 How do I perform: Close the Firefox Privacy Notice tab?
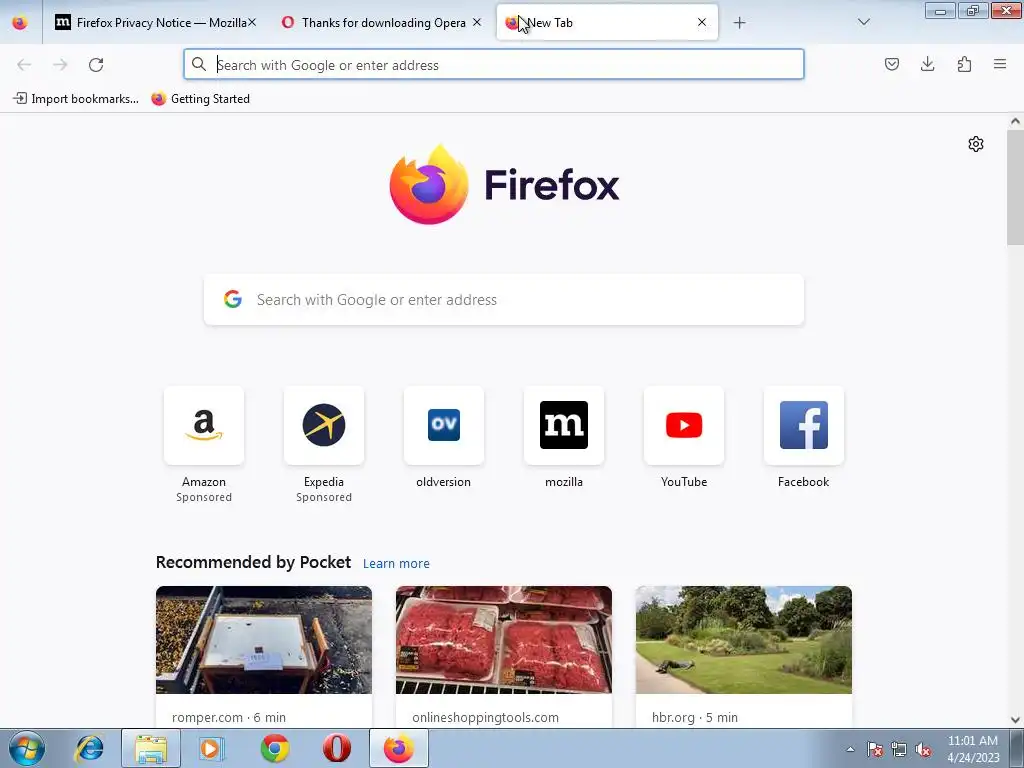(252, 22)
